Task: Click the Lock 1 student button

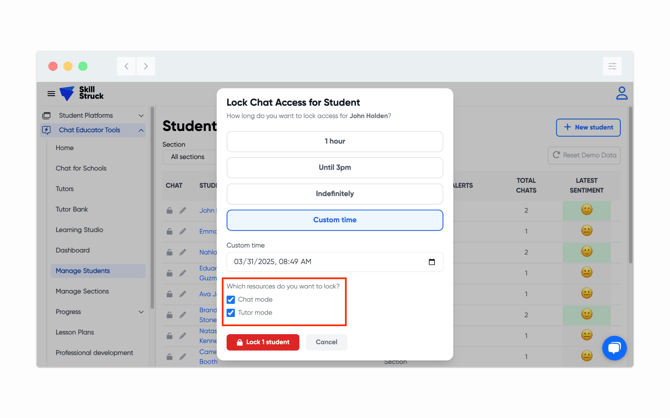Action: point(263,342)
